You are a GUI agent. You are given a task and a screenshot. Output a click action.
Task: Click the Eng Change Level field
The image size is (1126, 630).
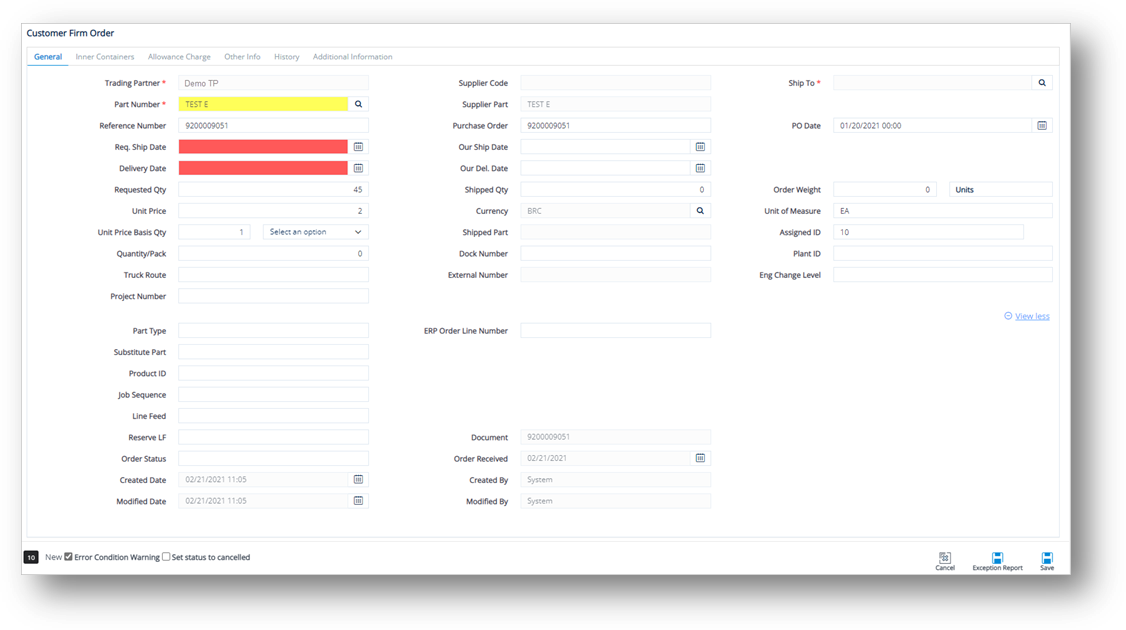(943, 274)
